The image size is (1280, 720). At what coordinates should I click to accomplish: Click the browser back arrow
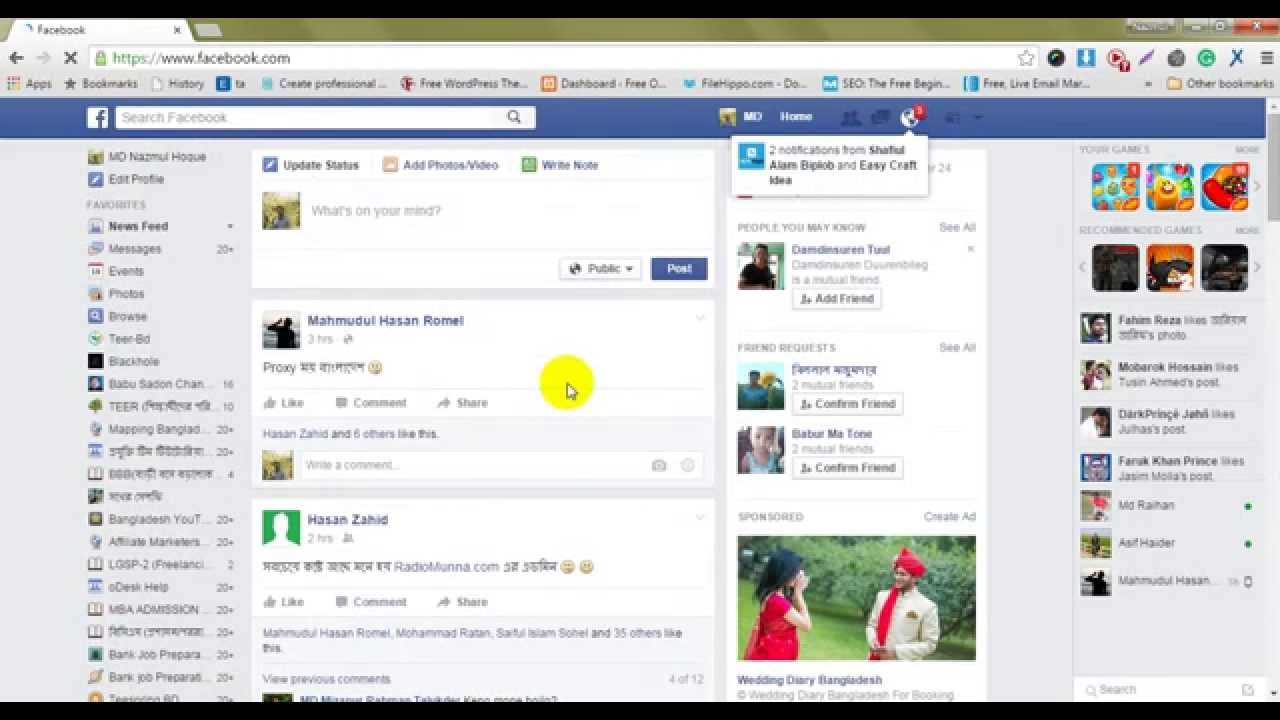coord(16,58)
